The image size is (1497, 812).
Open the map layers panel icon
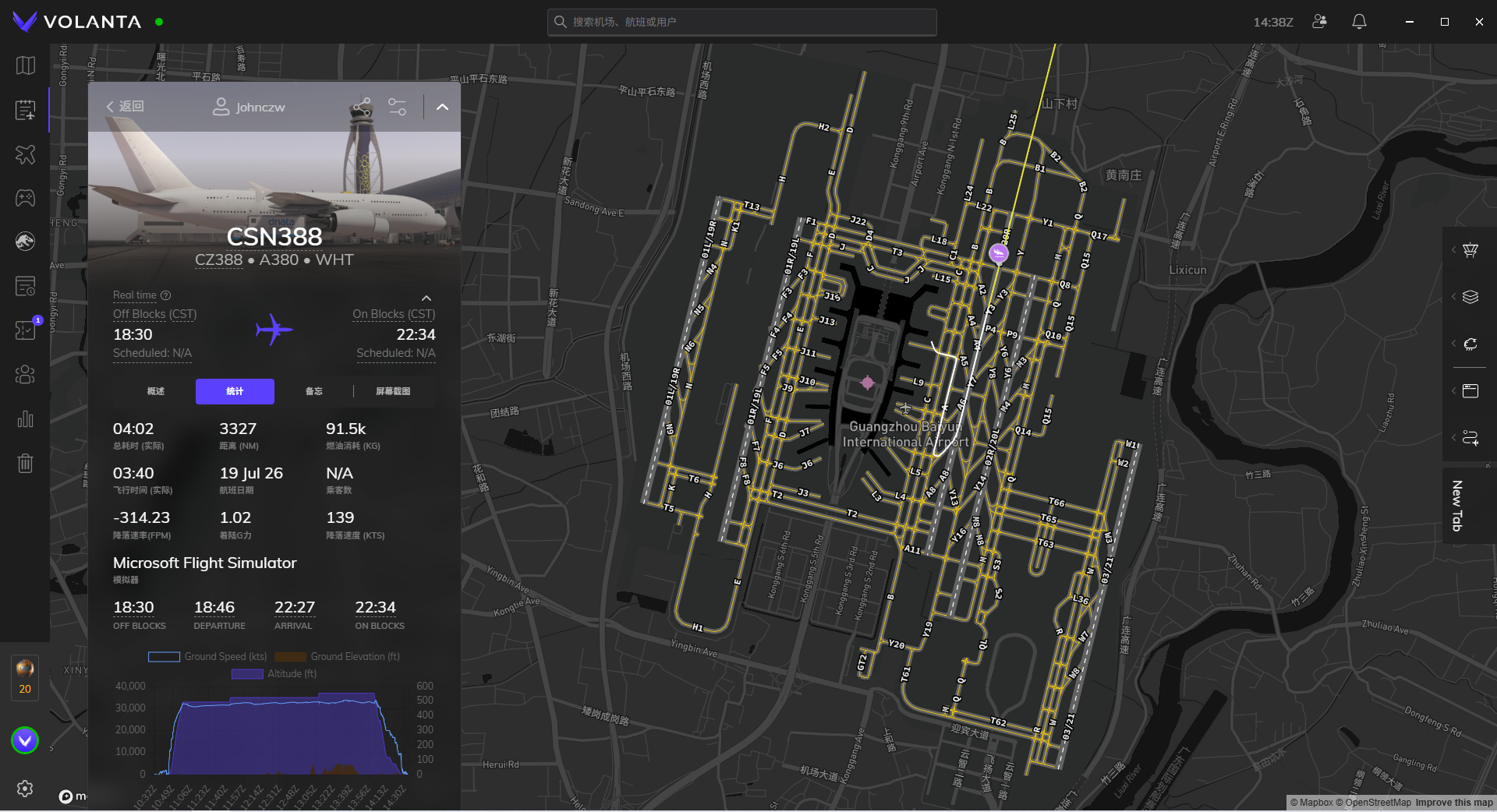[x=1470, y=297]
